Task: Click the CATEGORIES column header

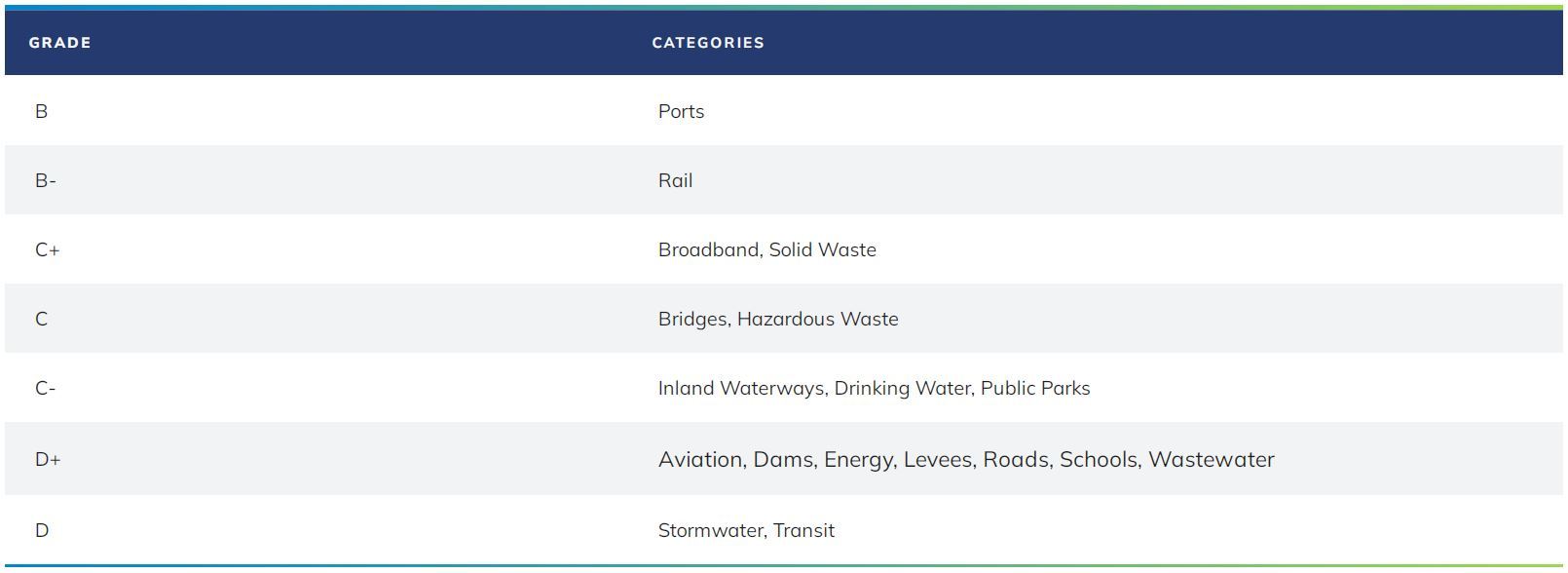Action: pyautogui.click(x=708, y=43)
